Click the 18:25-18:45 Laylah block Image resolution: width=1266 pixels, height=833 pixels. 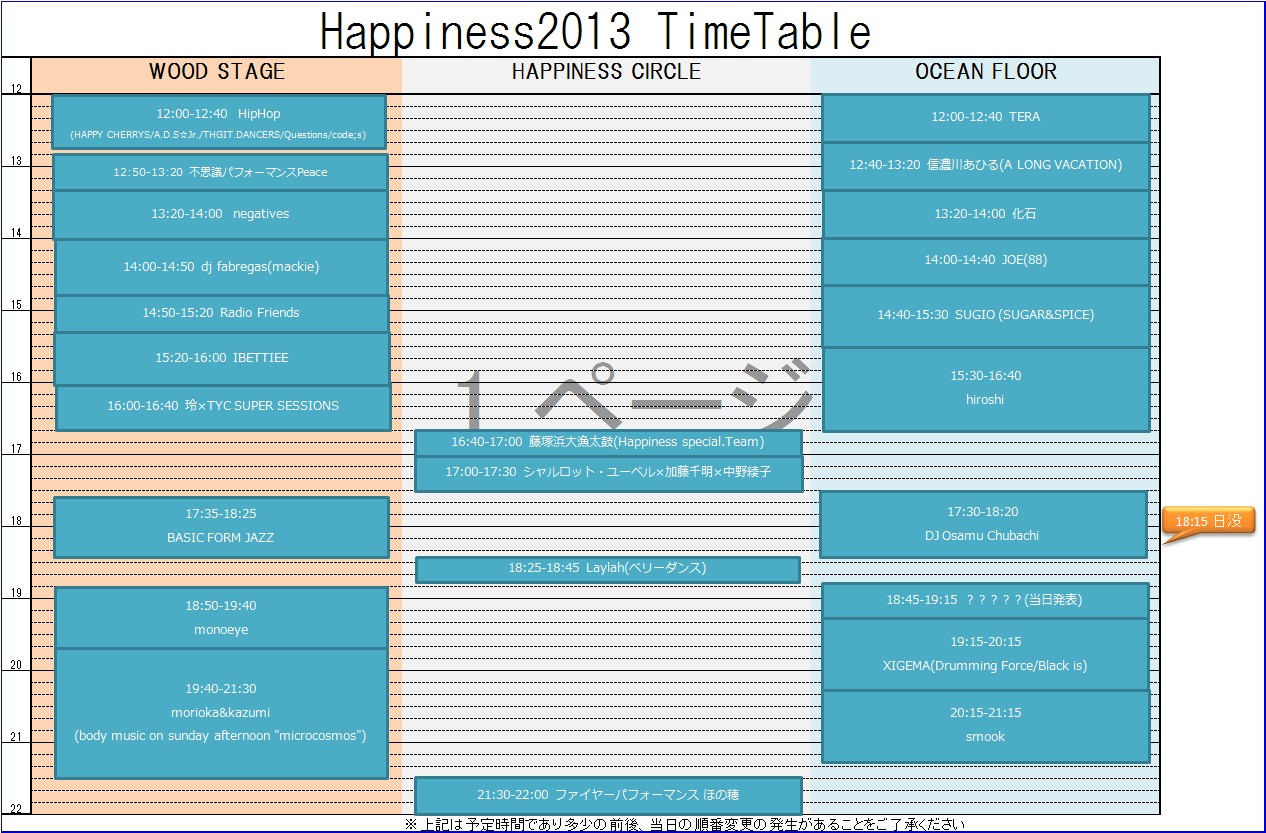pyautogui.click(x=607, y=569)
